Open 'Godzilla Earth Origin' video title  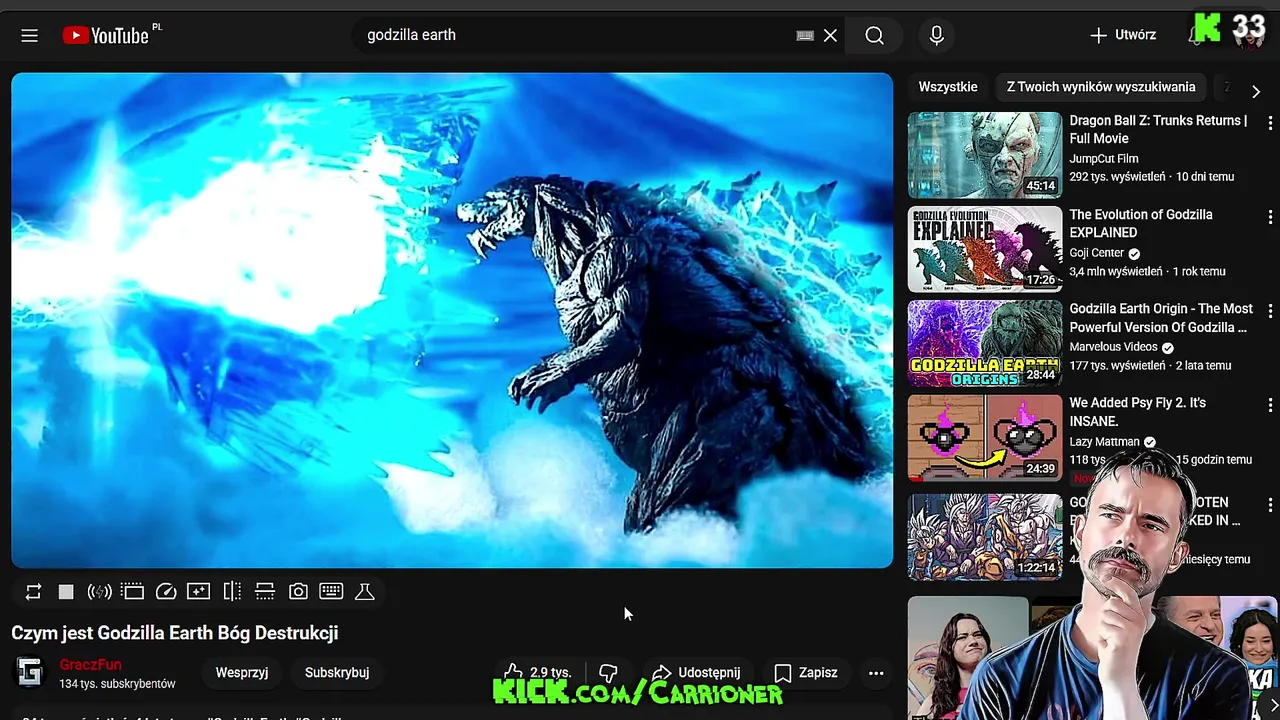pos(1161,318)
